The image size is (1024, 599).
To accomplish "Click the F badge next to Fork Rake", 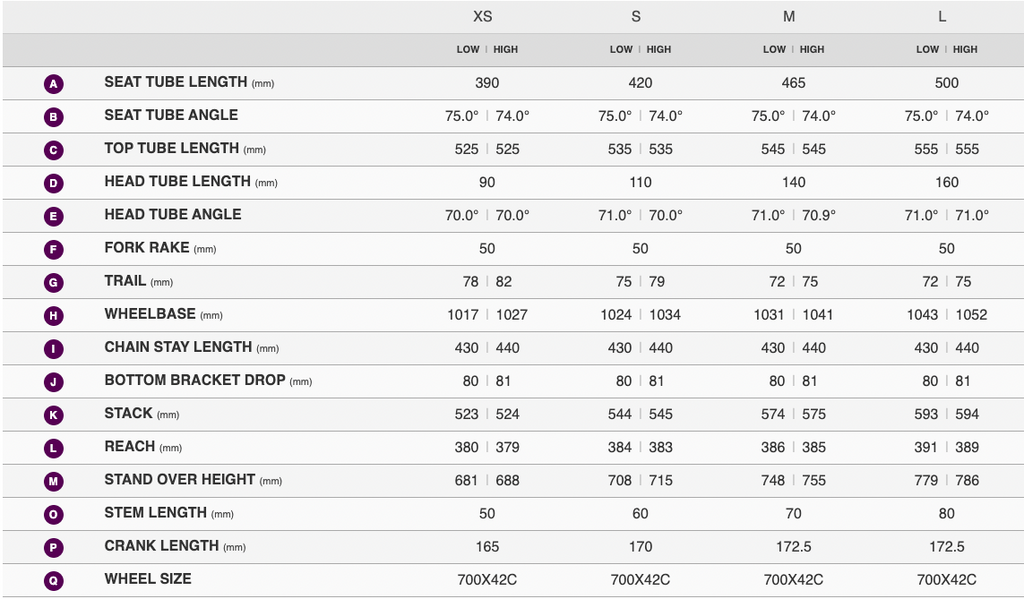I will (54, 249).
